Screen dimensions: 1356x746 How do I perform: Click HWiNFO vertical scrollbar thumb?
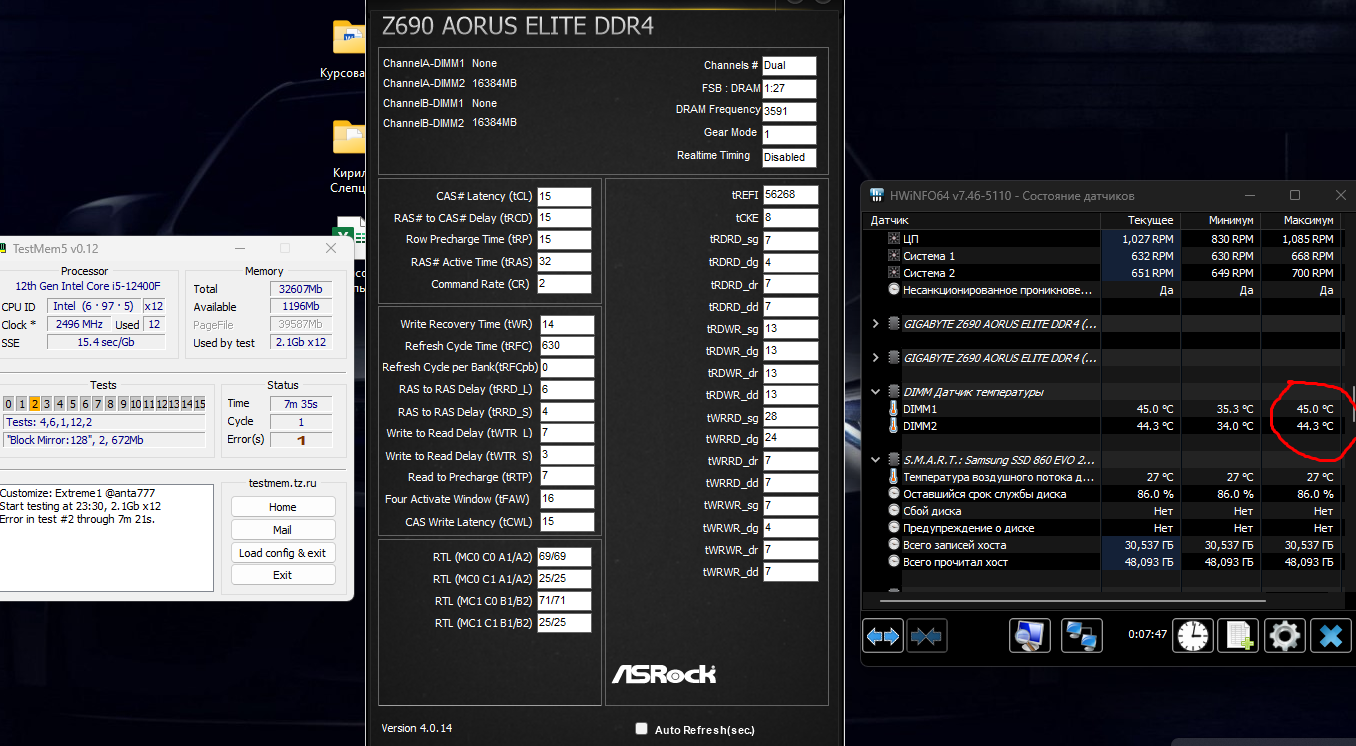[1353, 404]
